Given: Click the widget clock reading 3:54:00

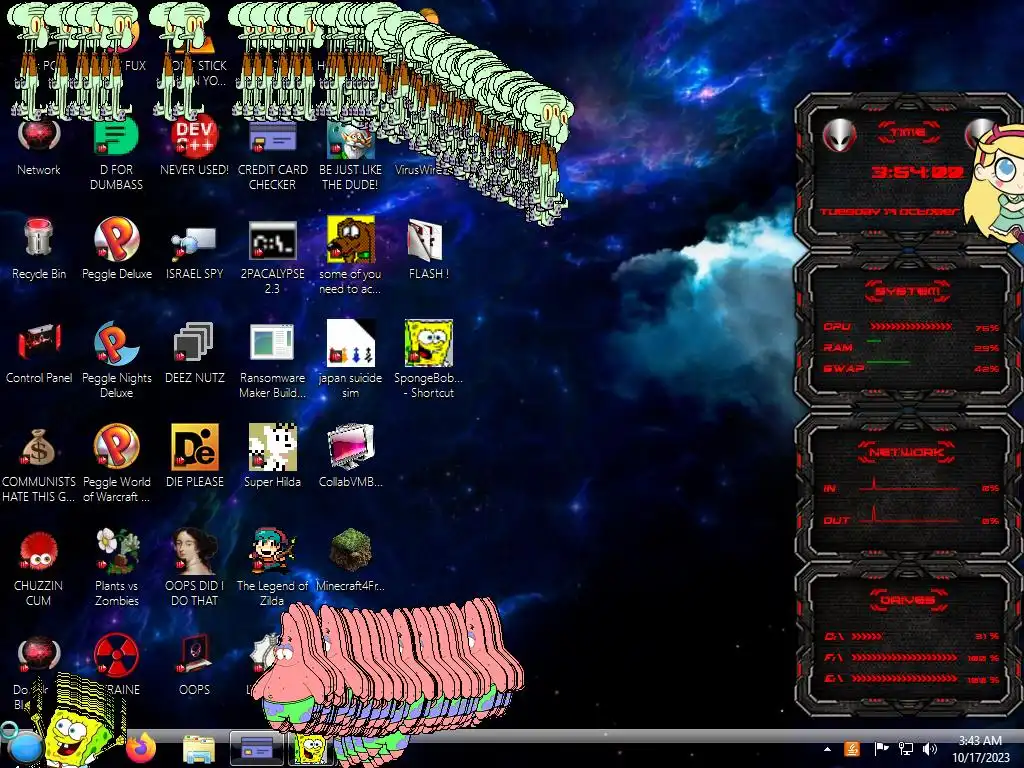Looking at the screenshot, I should (917, 172).
